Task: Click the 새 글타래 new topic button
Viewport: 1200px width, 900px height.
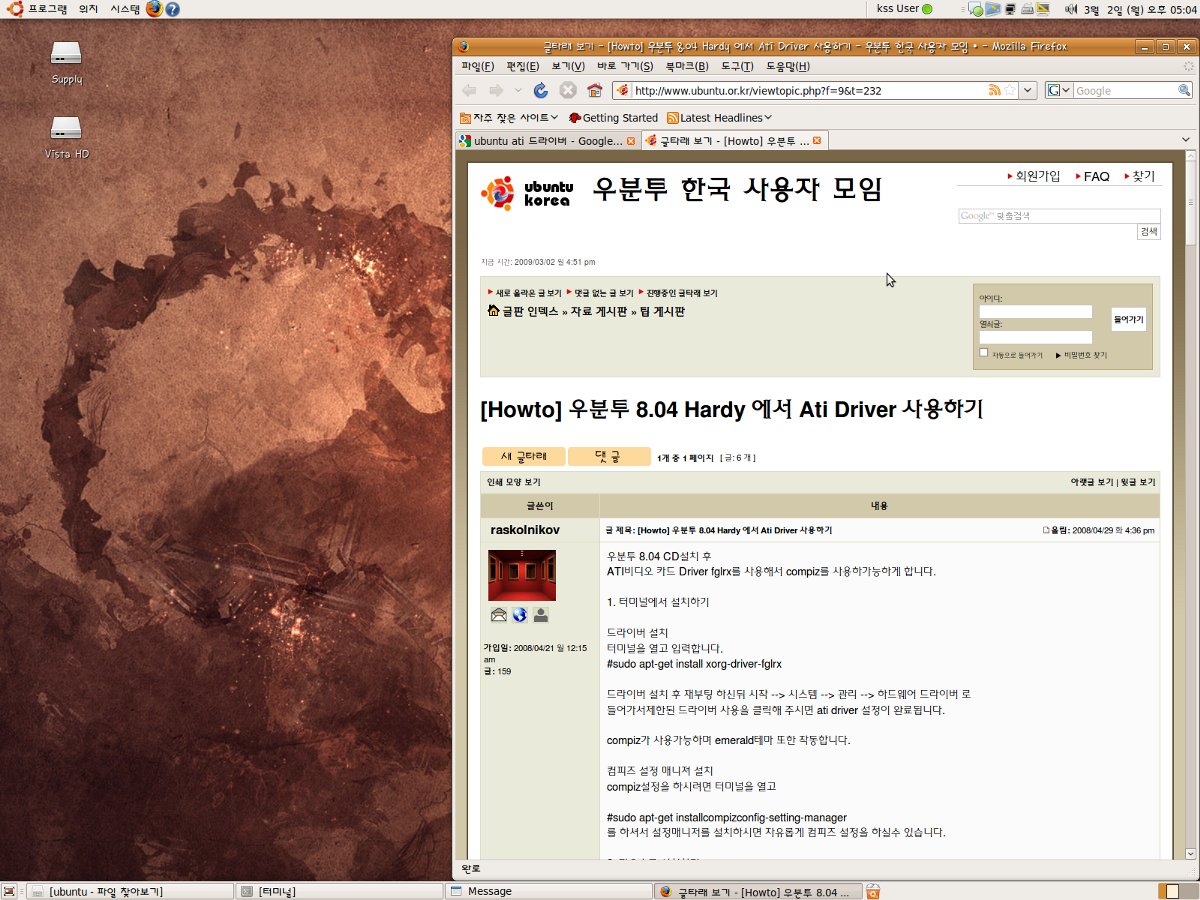Action: coord(523,457)
